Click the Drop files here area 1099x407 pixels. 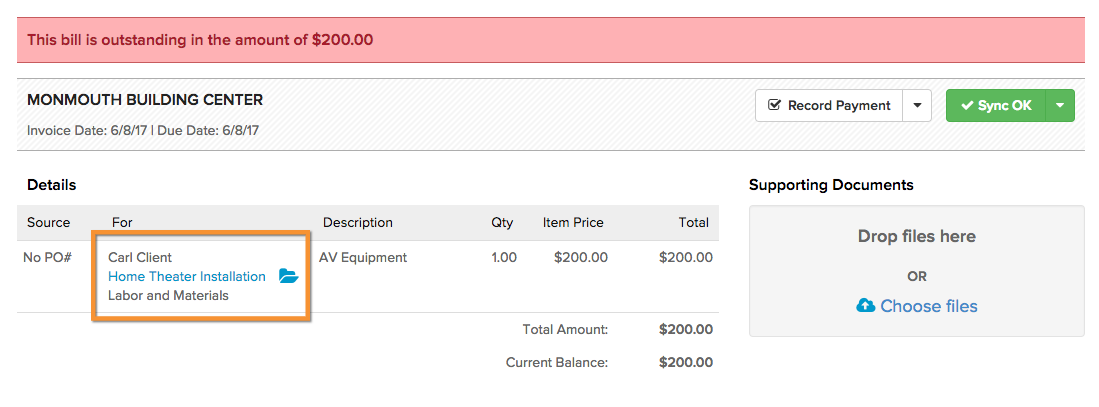(917, 270)
